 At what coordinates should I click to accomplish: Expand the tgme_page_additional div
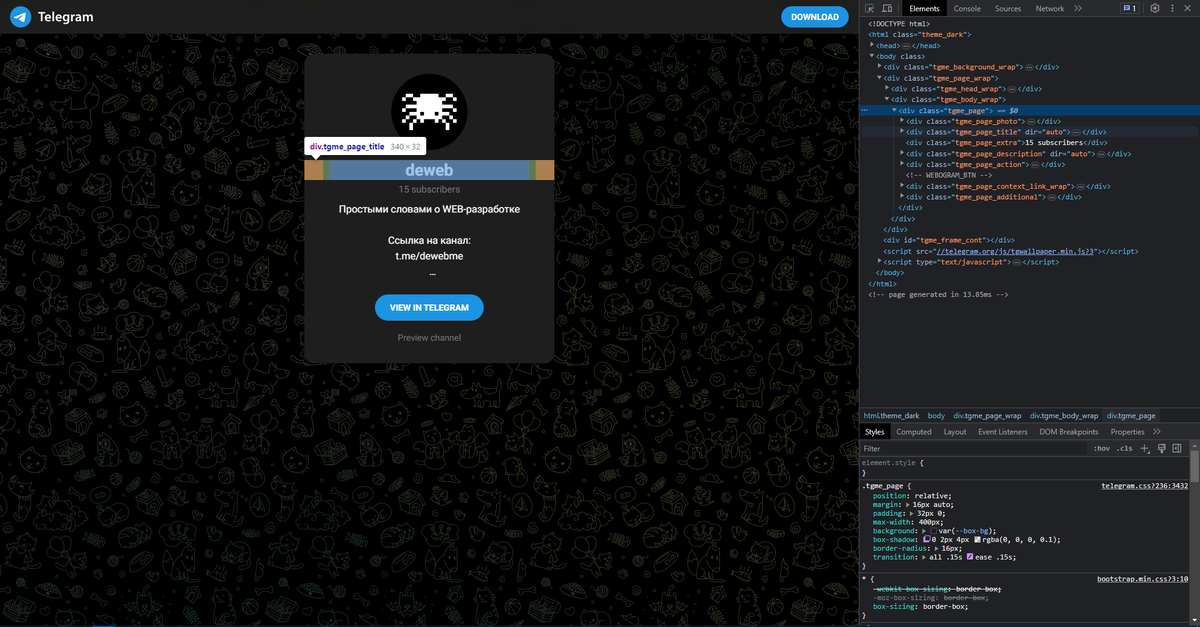coord(903,197)
